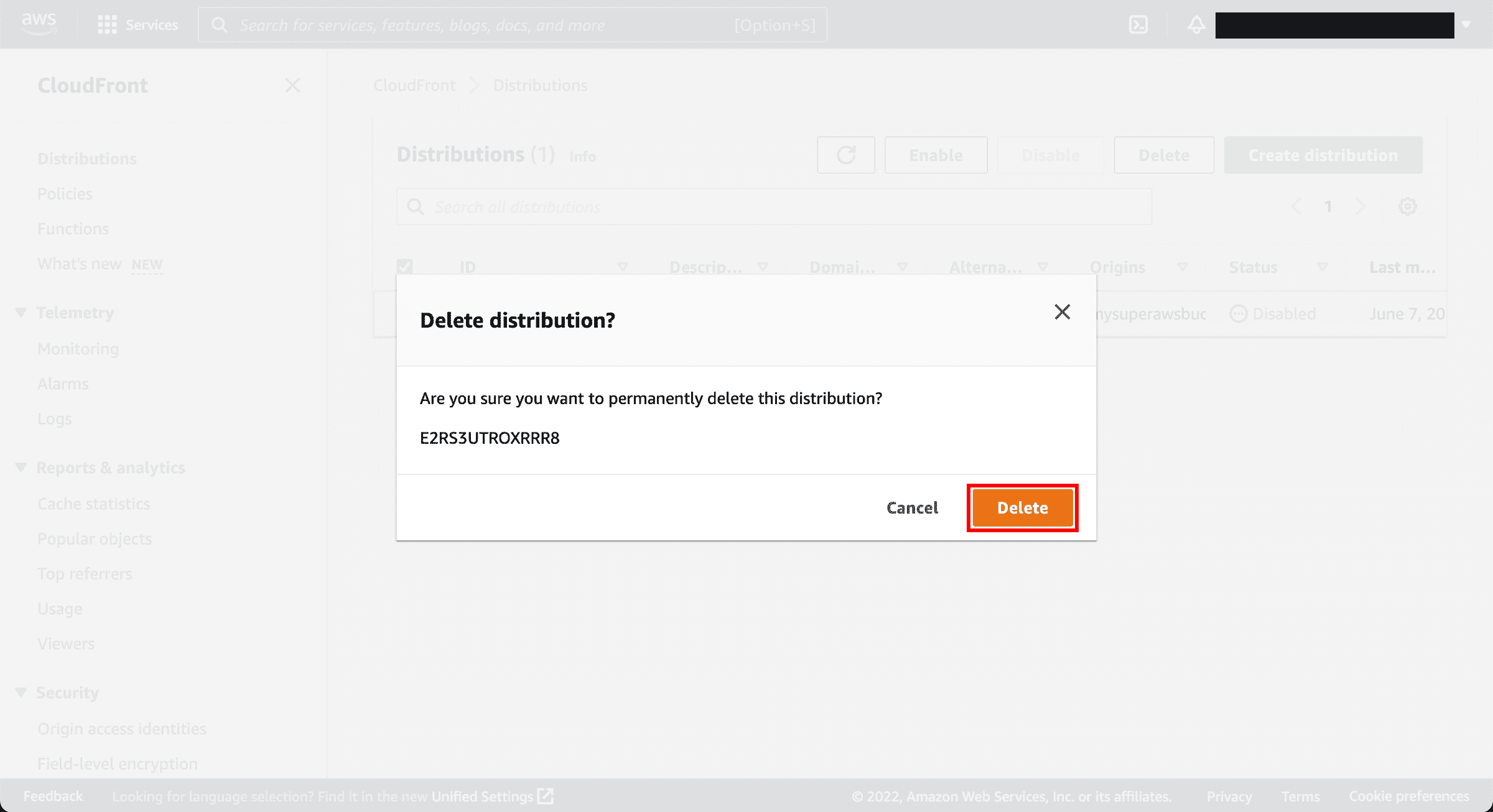Open the Services grid menu

137,25
